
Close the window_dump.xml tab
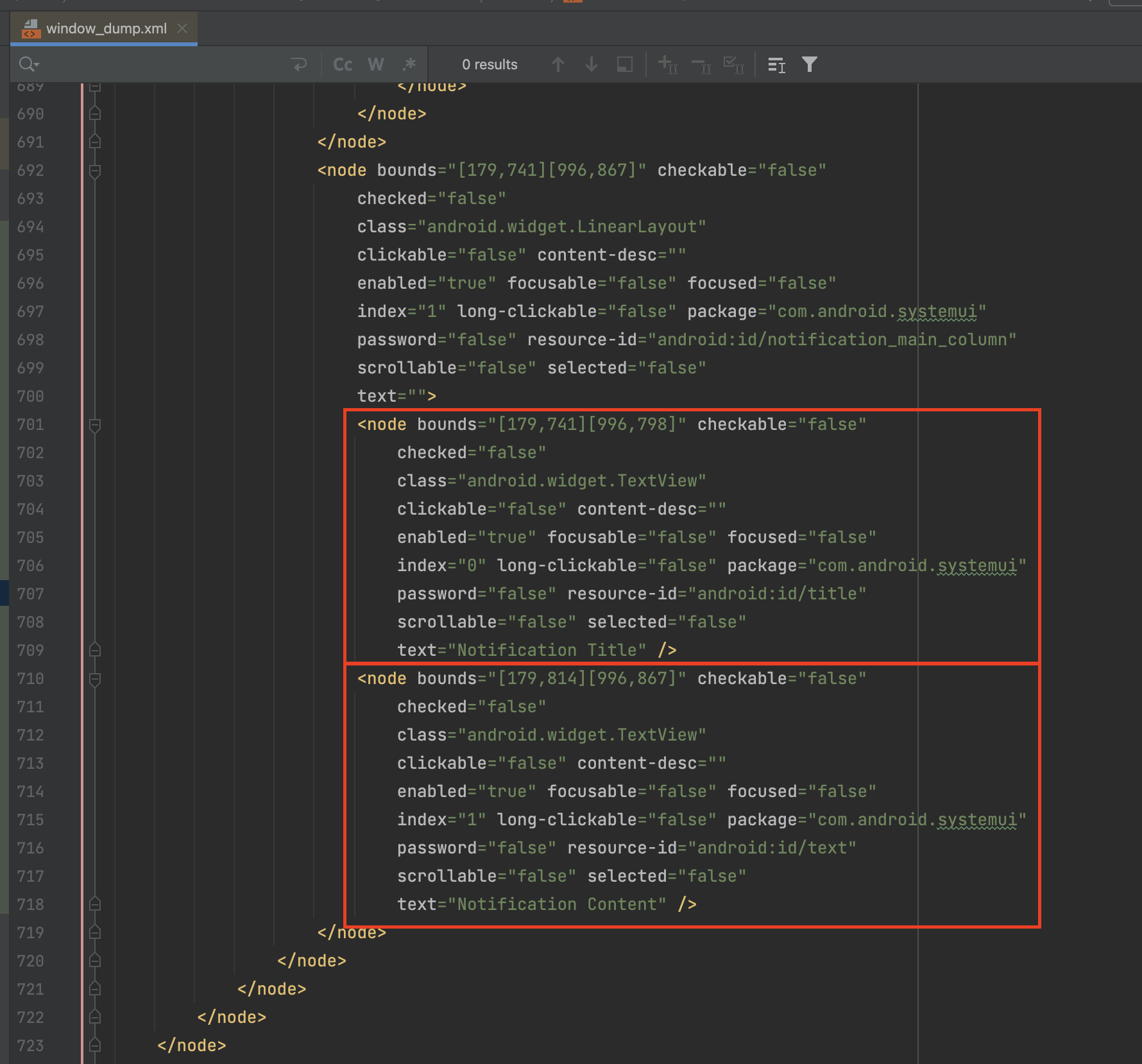tap(182, 28)
